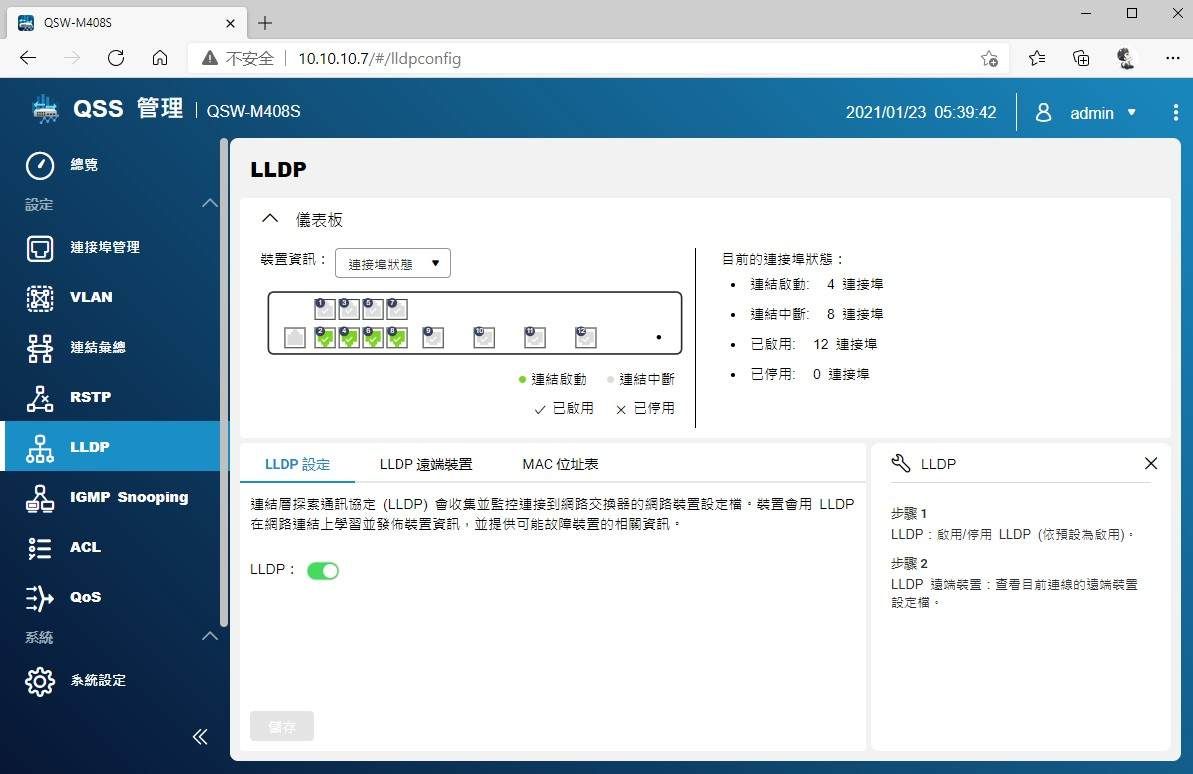Close the LLDP help panel
This screenshot has width=1193, height=774.
point(1150,463)
